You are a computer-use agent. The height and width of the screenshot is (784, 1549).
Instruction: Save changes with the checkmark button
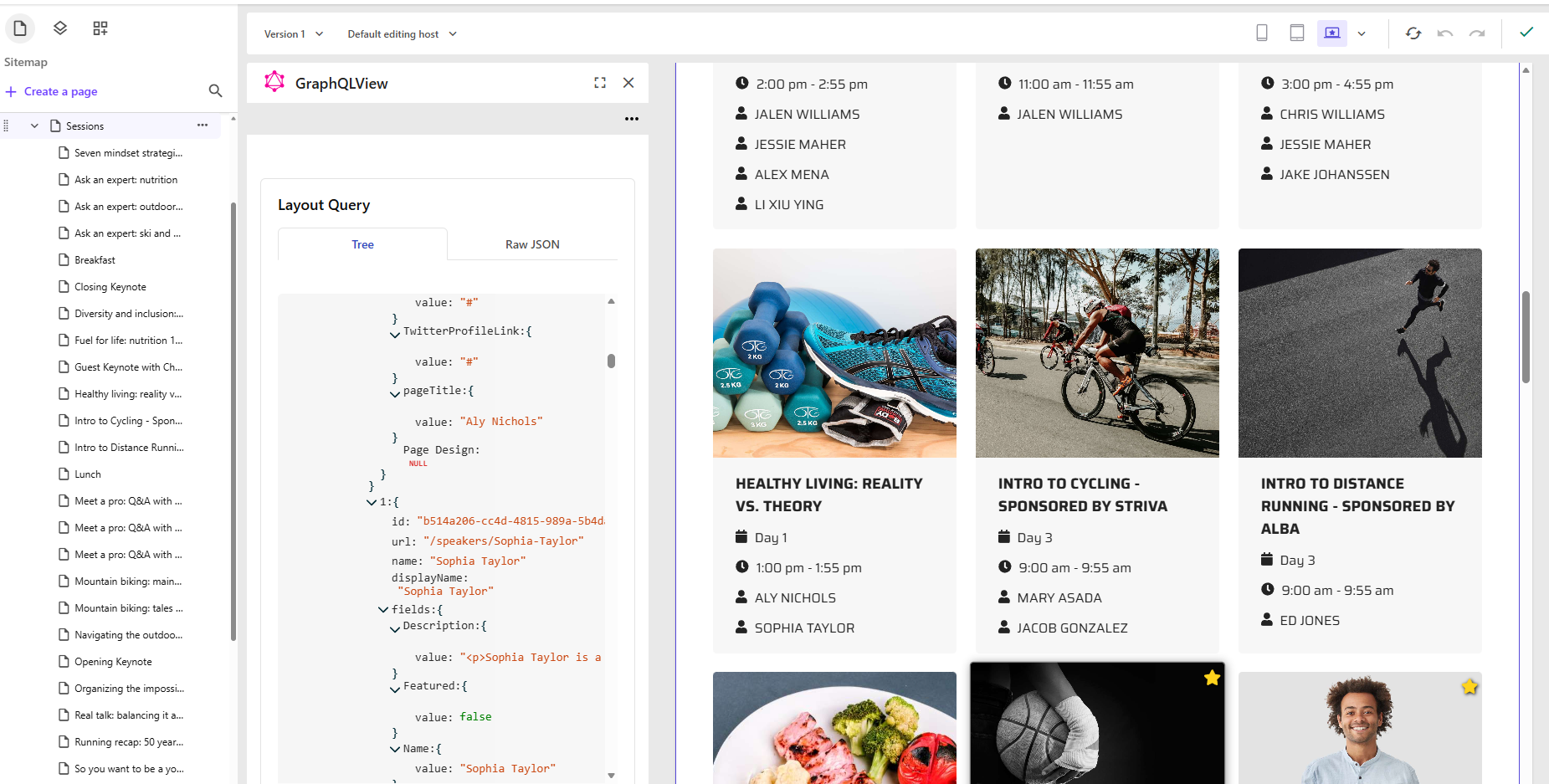coord(1526,33)
